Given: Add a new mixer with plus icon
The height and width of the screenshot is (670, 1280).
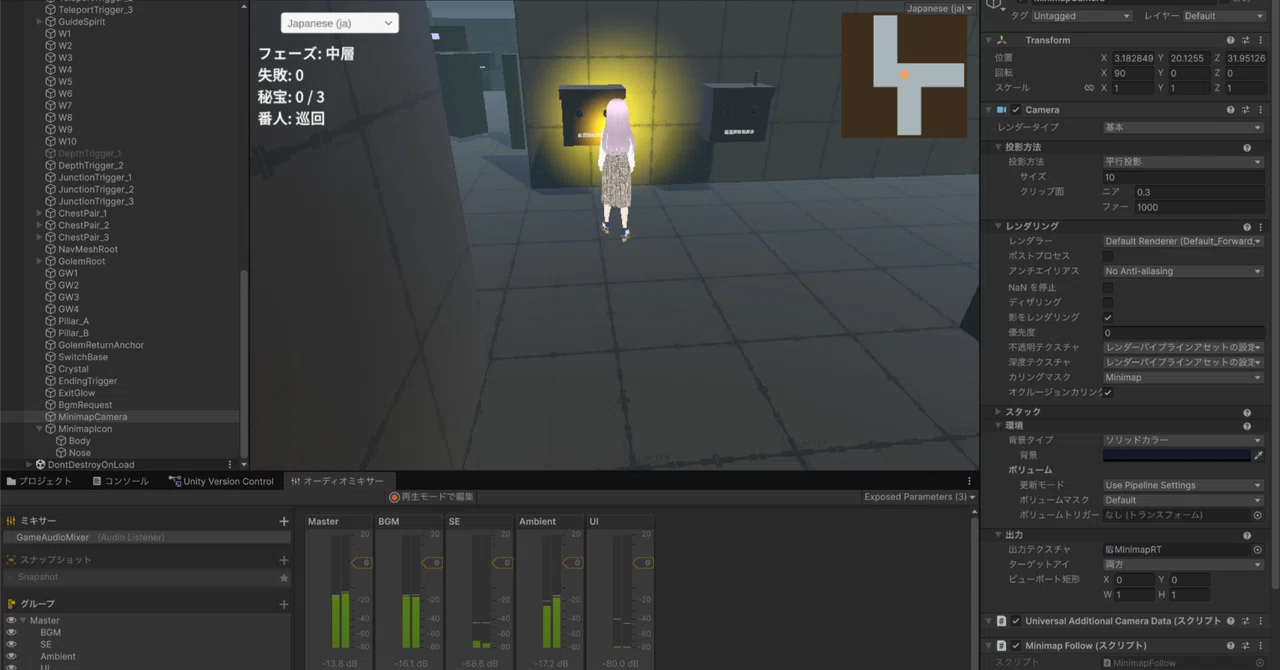Looking at the screenshot, I should point(284,521).
